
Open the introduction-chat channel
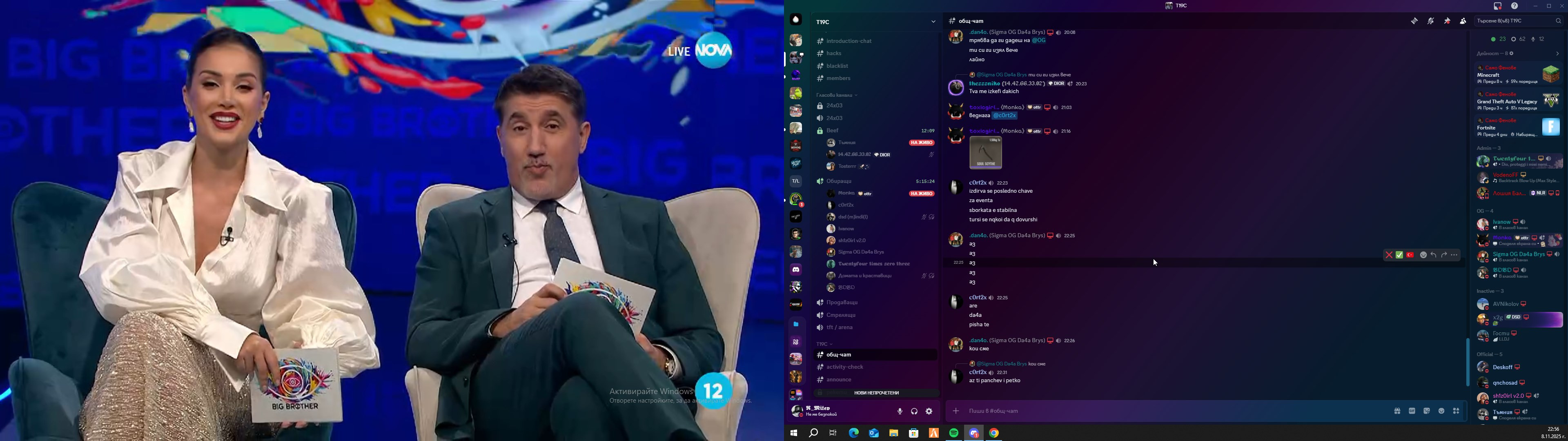coord(849,41)
